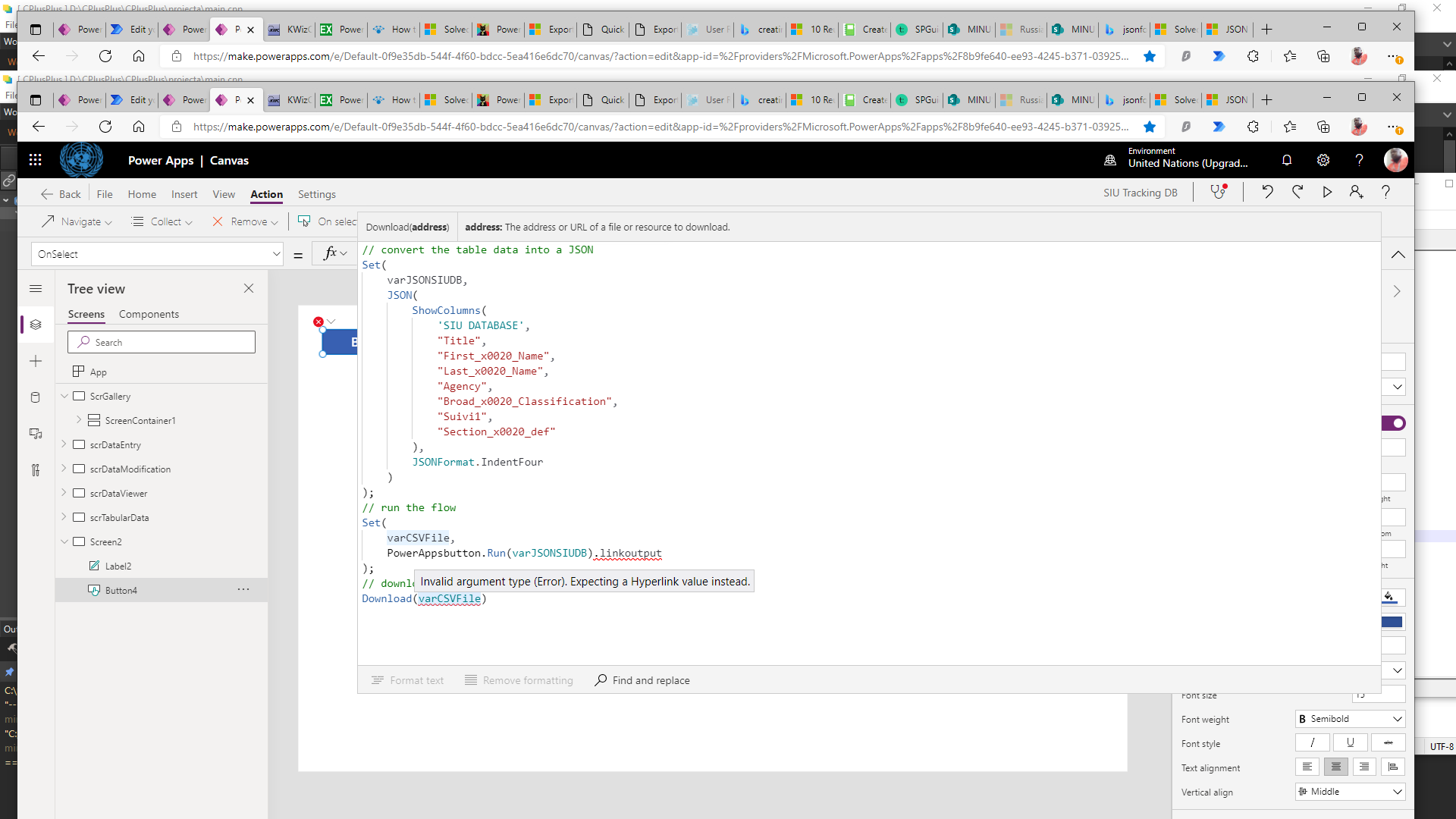Align text center
Screen dimensions: 1456x819
tap(1336, 767)
